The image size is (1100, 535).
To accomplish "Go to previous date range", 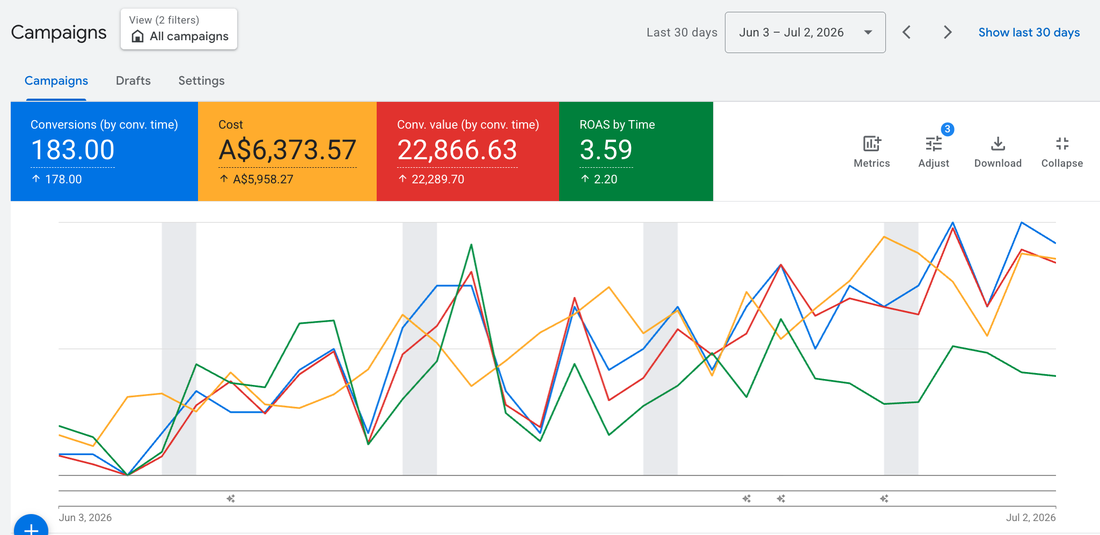I will [906, 32].
